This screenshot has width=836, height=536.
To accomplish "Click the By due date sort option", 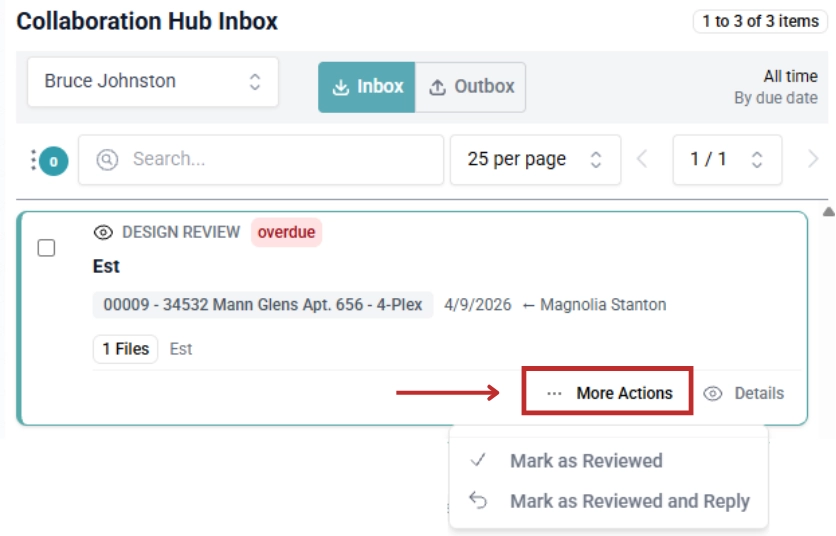I will (776, 98).
